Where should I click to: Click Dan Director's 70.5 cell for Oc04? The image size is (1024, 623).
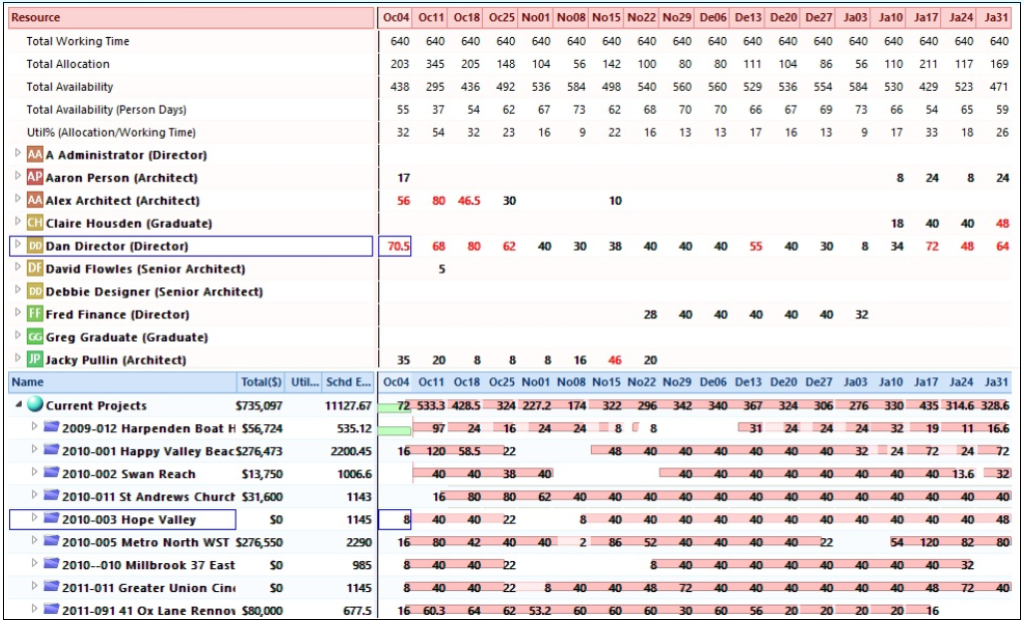tap(396, 246)
